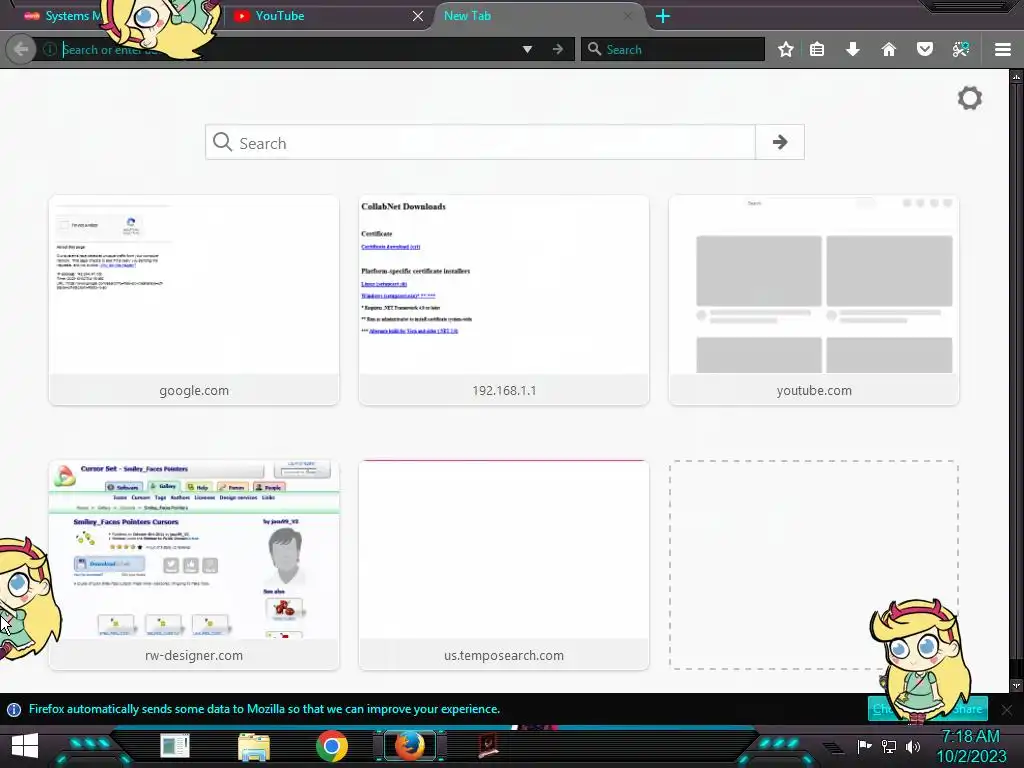Viewport: 1024px width, 768px height.
Task: Open the Downloads arrow icon
Action: click(x=853, y=50)
